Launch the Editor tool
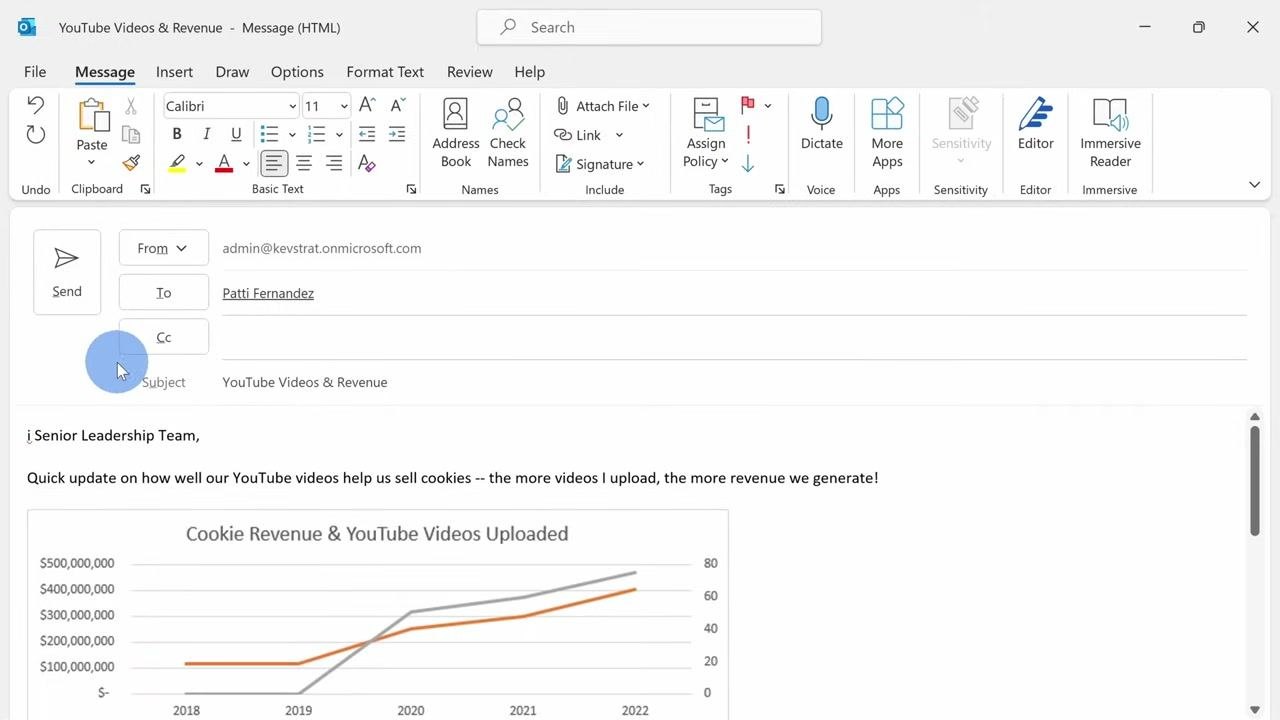This screenshot has height=720, width=1280. coord(1036,124)
